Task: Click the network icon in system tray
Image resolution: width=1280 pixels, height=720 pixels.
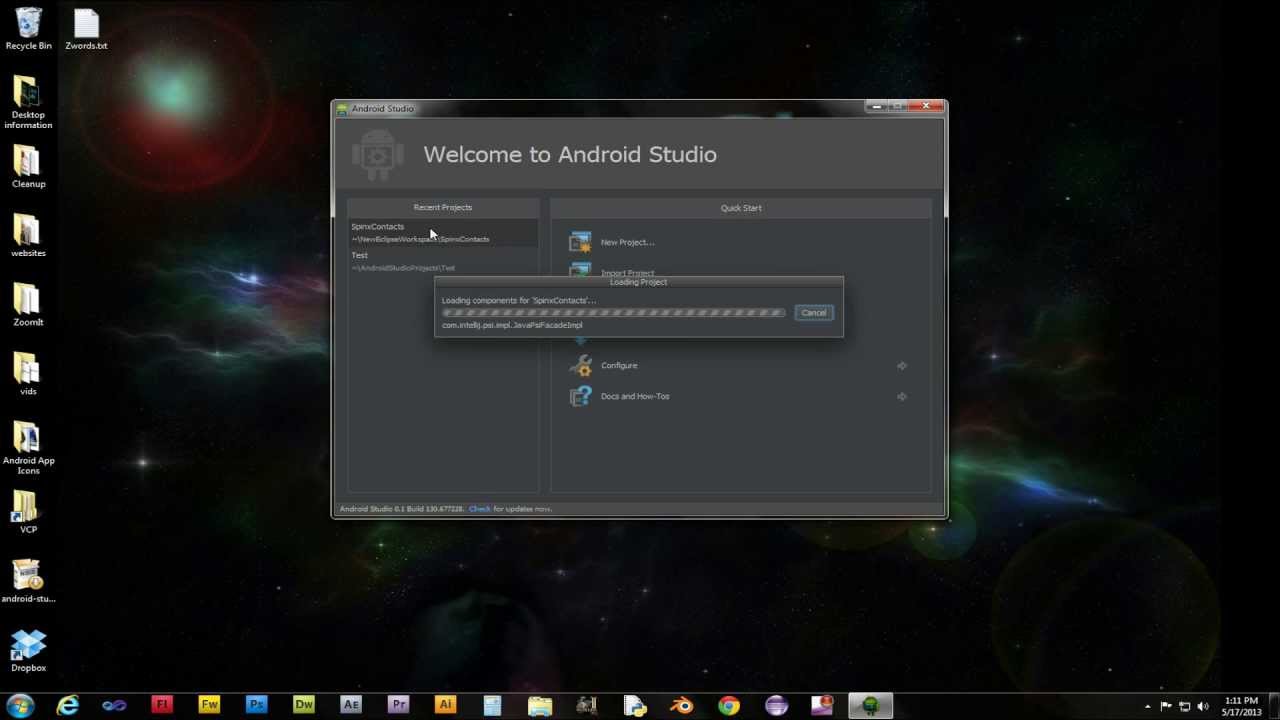Action: coord(1184,706)
